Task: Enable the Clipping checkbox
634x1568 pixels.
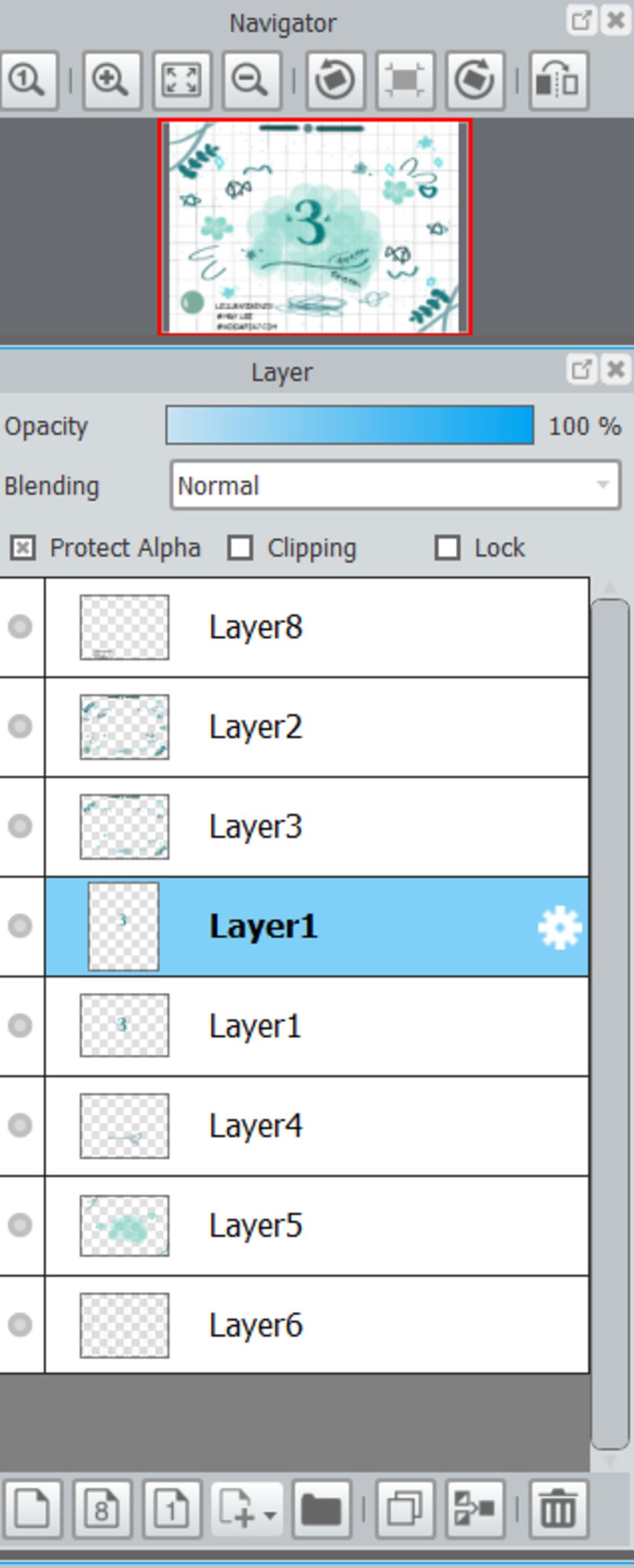Action: click(240, 548)
